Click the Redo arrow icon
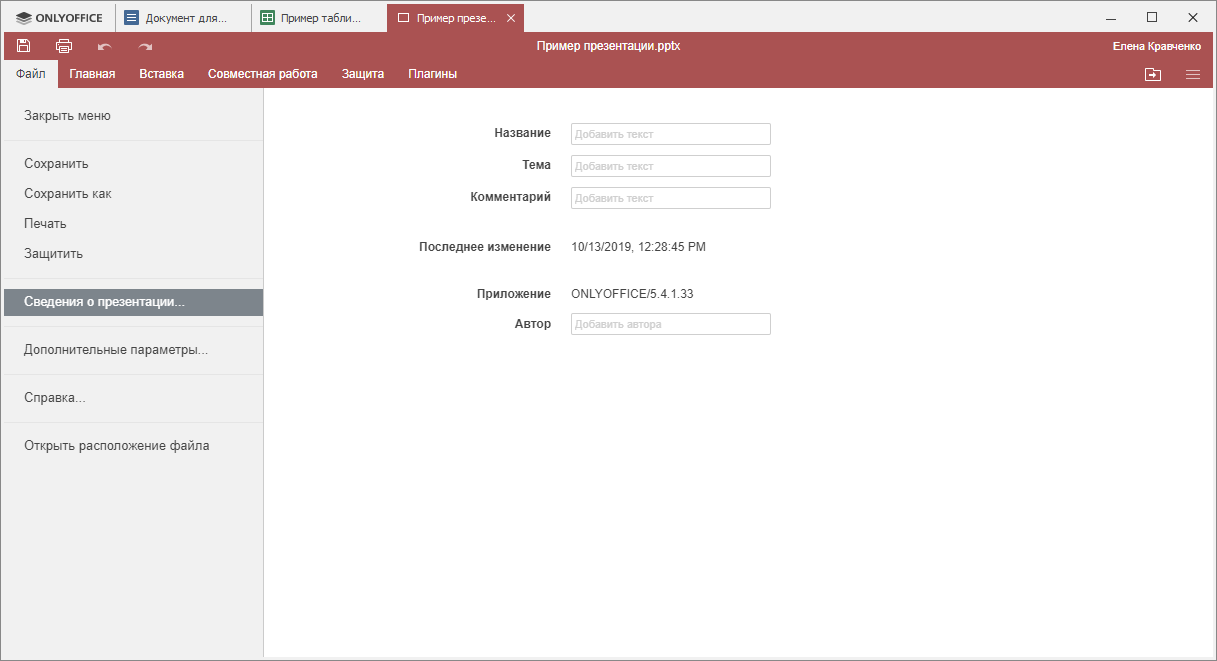 145,46
